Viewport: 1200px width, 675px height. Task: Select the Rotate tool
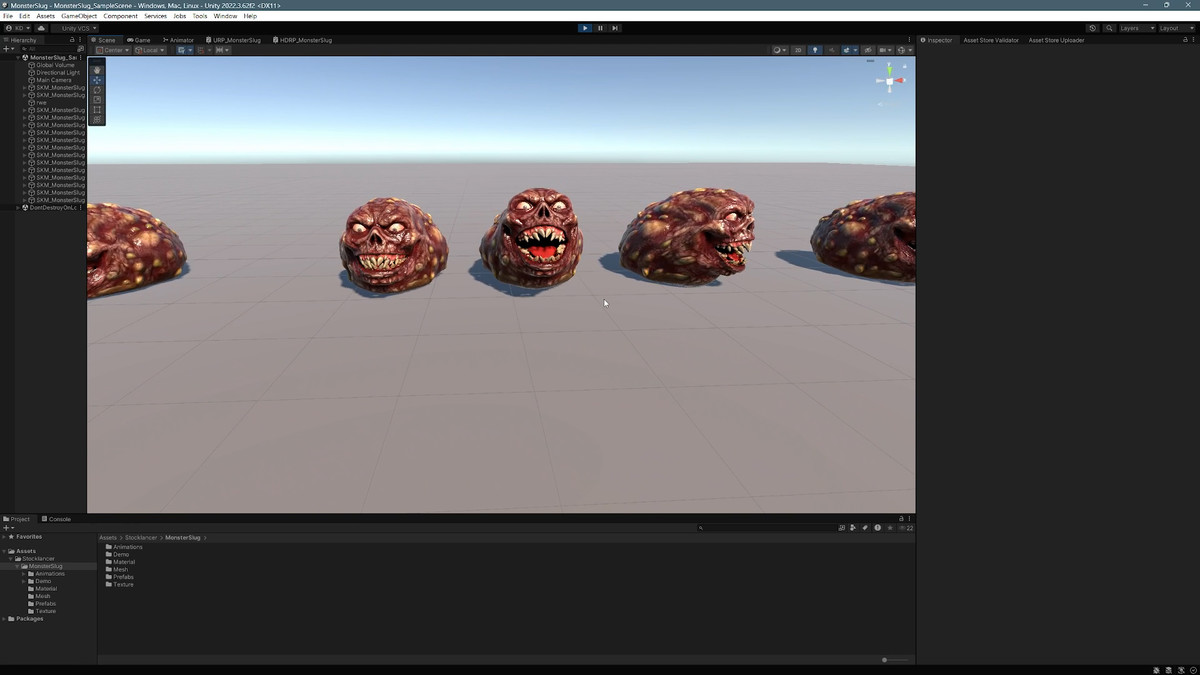click(x=97, y=90)
